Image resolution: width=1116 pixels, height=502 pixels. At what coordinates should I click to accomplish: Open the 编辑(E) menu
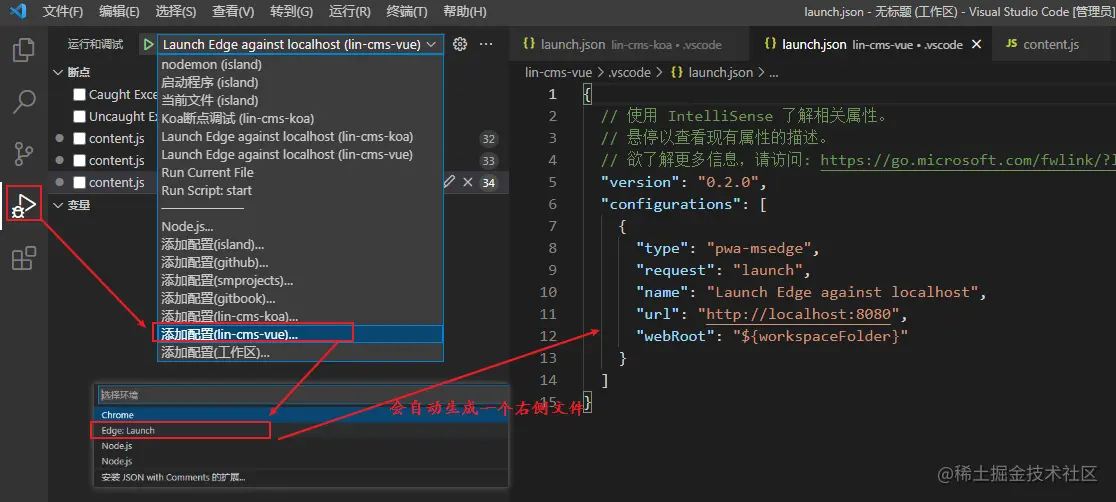click(x=120, y=12)
